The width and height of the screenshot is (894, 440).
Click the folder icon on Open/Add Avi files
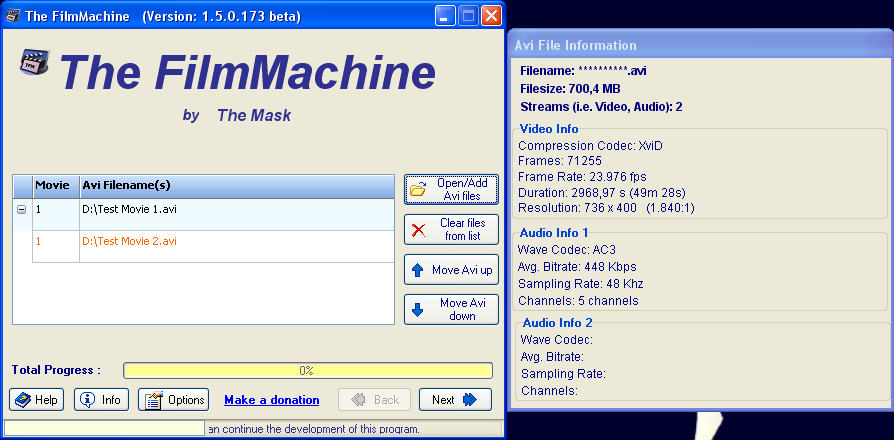point(418,190)
